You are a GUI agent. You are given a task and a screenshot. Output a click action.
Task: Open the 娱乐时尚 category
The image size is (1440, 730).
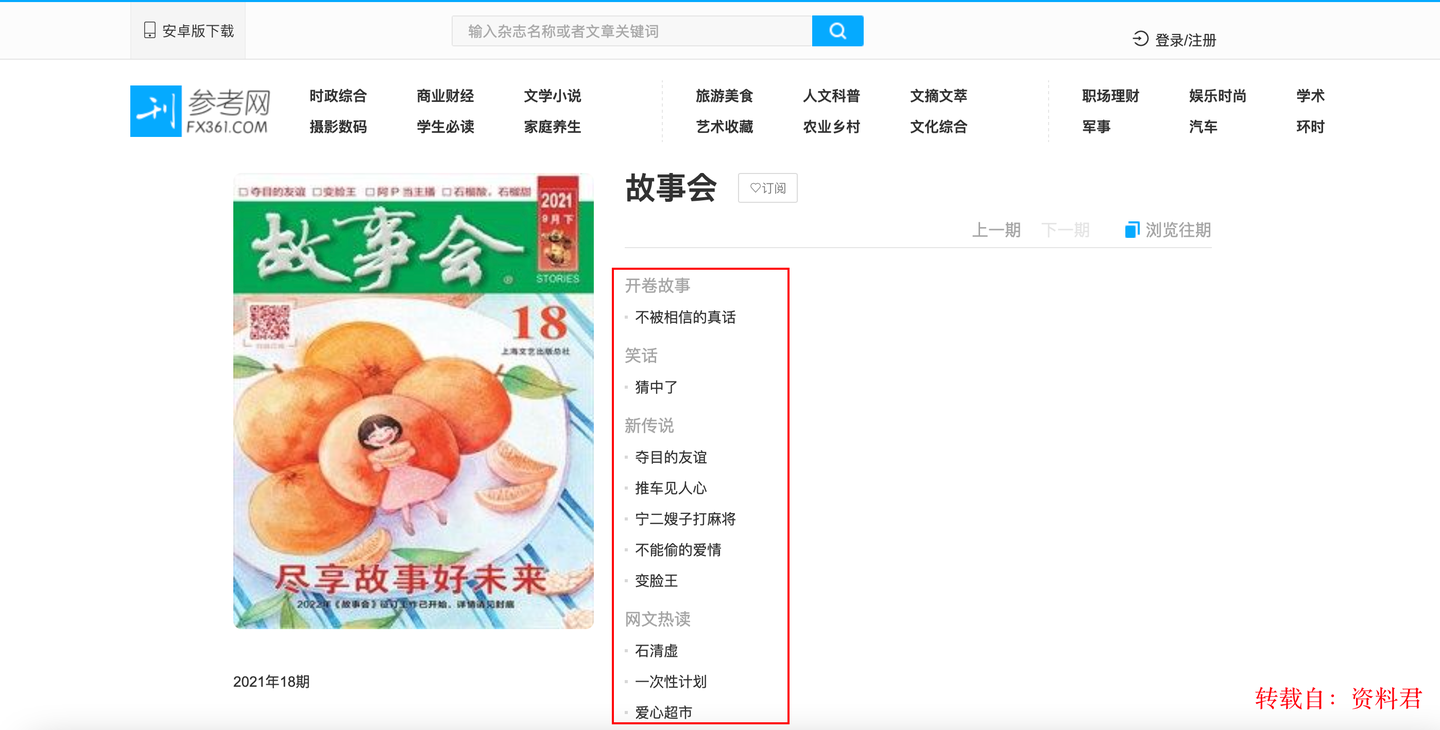pyautogui.click(x=1217, y=96)
